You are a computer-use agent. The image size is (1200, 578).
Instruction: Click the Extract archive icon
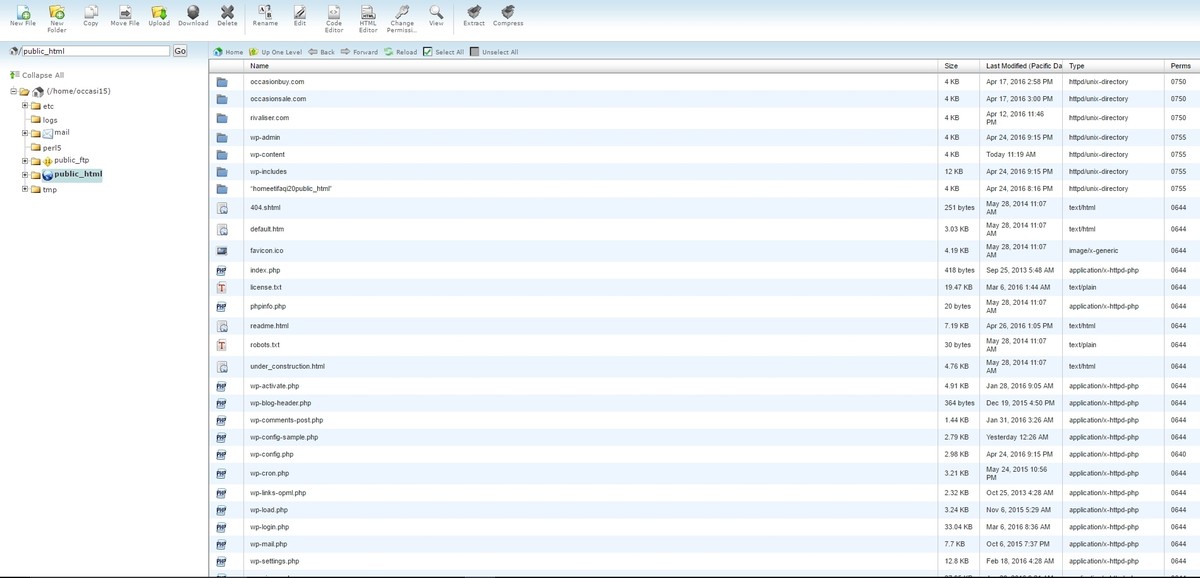pyautogui.click(x=474, y=12)
